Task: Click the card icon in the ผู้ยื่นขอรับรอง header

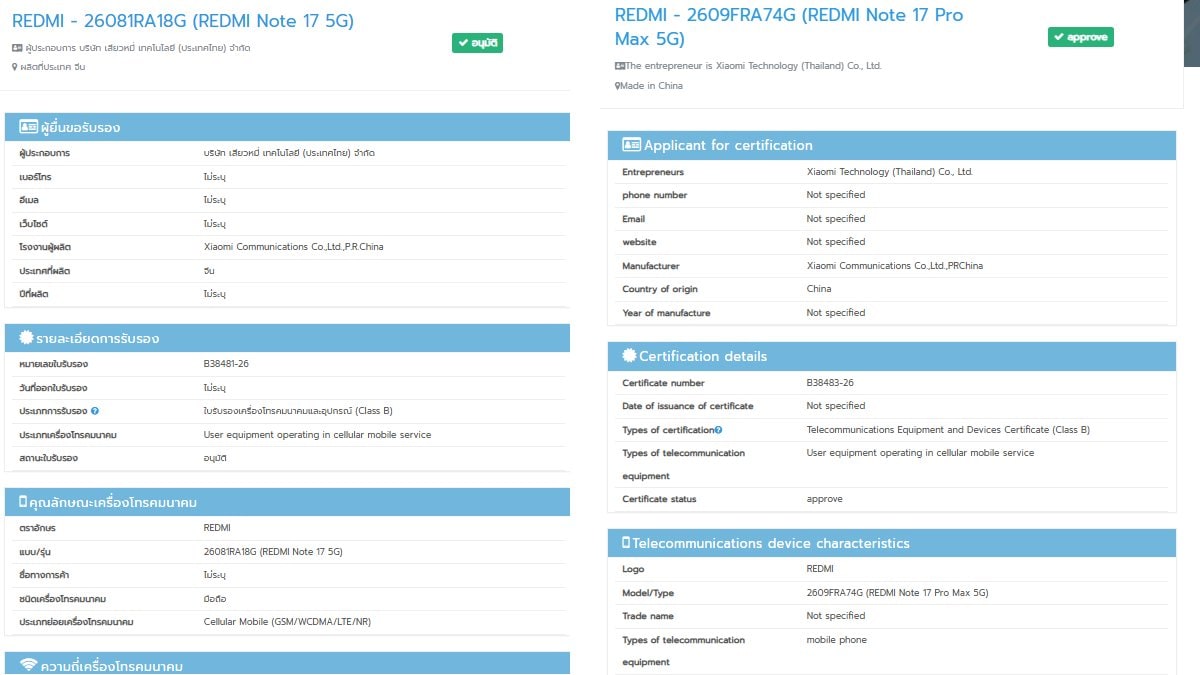Action: click(29, 127)
